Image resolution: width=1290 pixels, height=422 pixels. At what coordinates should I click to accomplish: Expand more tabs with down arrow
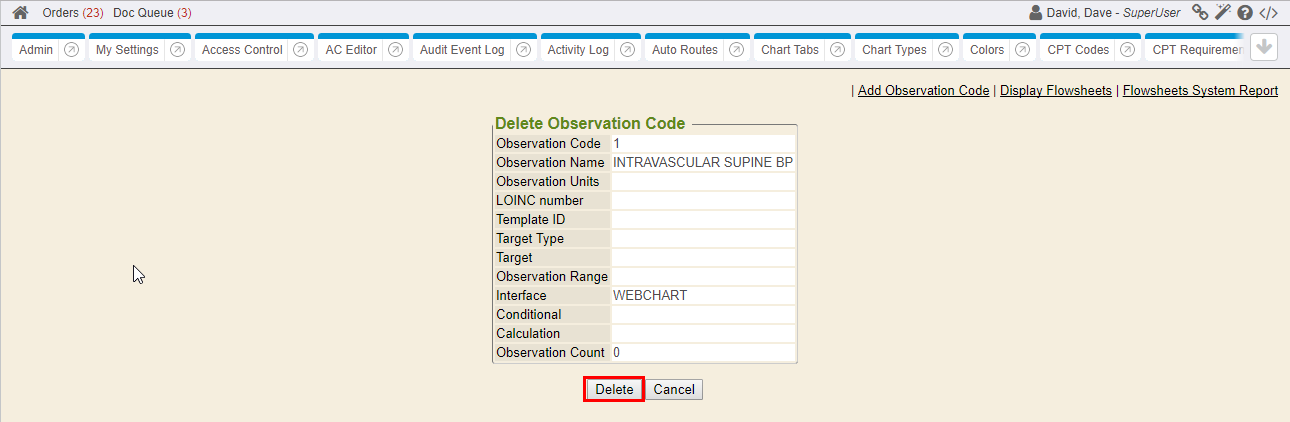click(x=1264, y=48)
